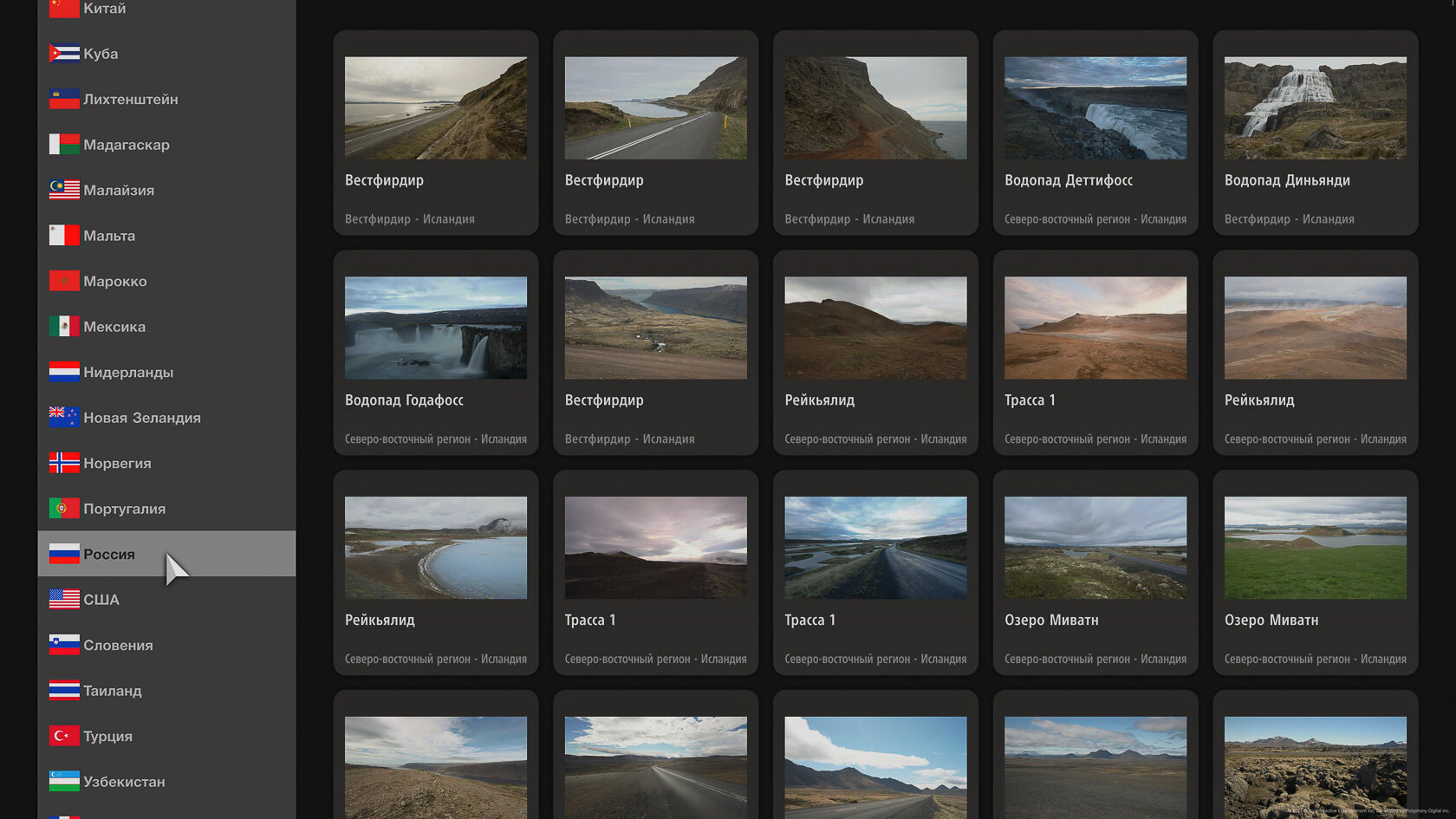Image resolution: width=1456 pixels, height=819 pixels.
Task: Click the Mexico flag icon
Action: 64,327
